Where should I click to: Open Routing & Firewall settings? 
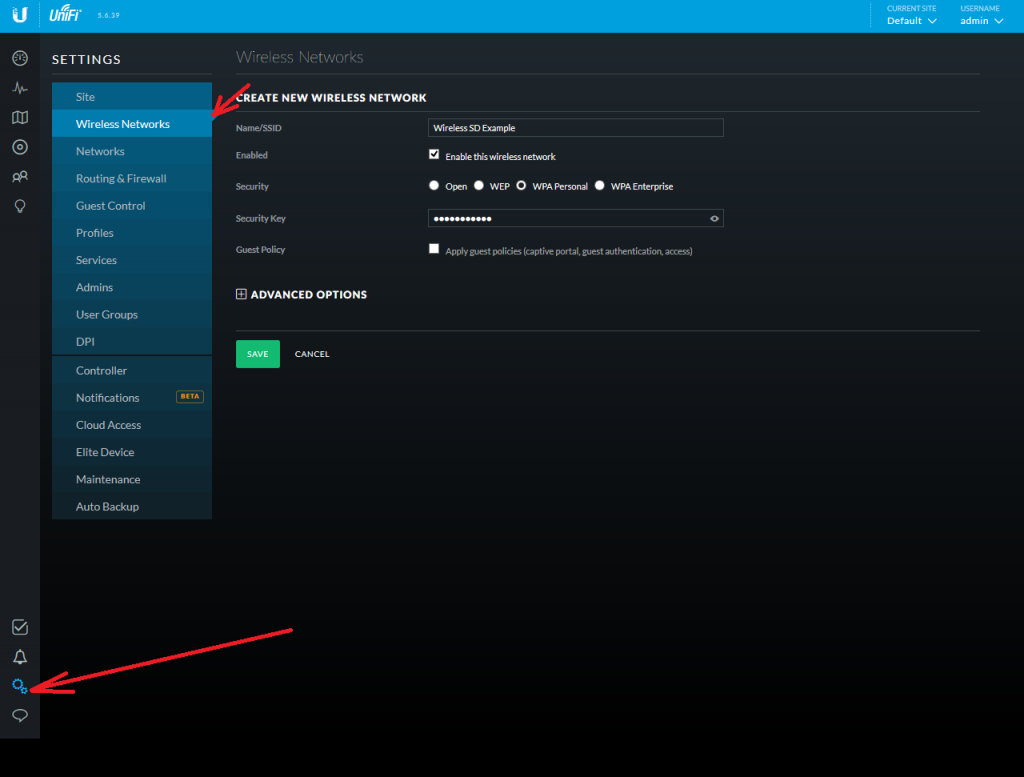[132, 178]
